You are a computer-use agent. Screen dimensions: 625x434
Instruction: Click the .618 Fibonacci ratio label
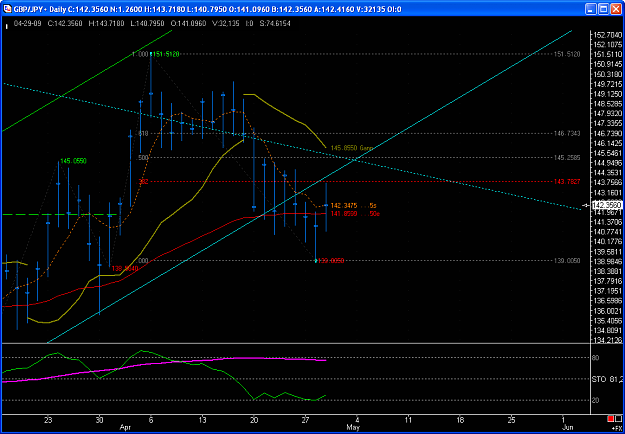pos(143,134)
